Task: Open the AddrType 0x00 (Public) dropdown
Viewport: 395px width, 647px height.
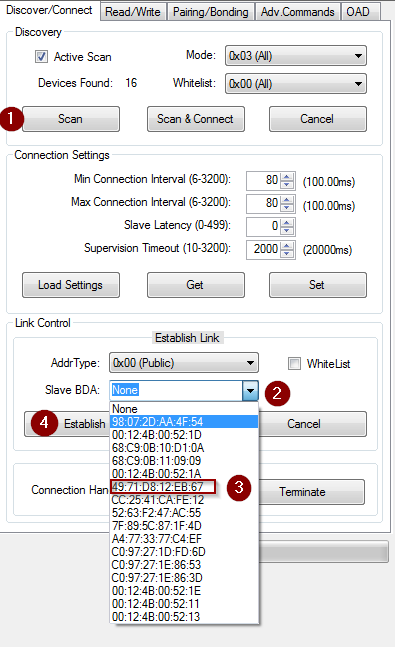Action: click(184, 363)
